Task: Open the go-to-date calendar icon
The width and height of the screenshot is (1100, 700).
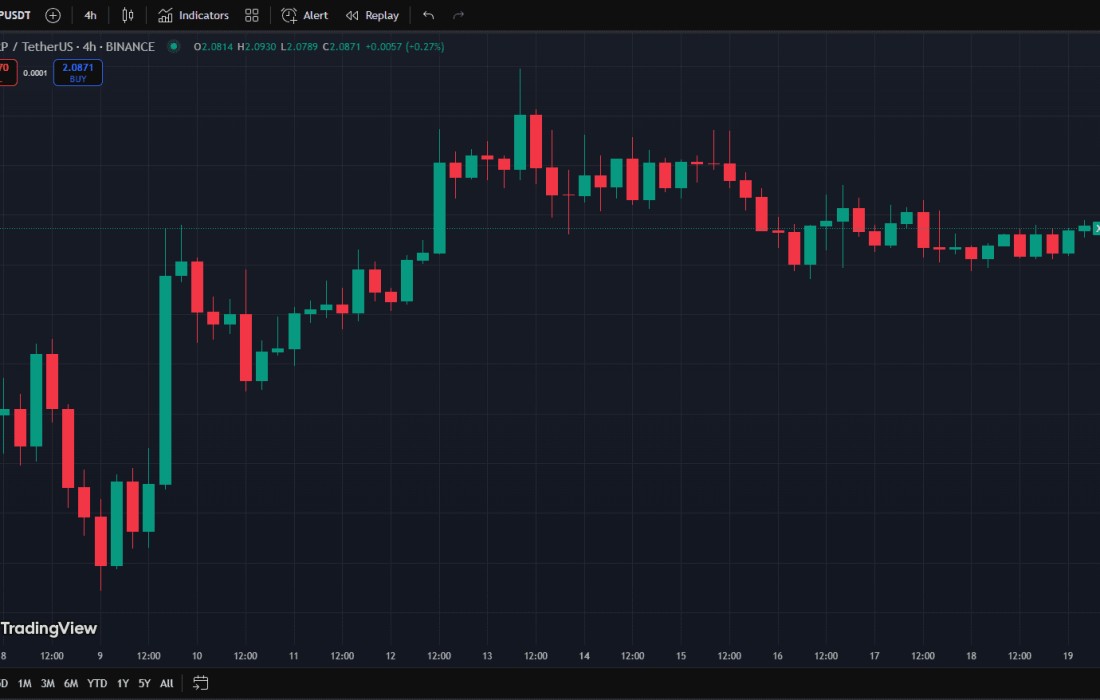Action: 201,683
